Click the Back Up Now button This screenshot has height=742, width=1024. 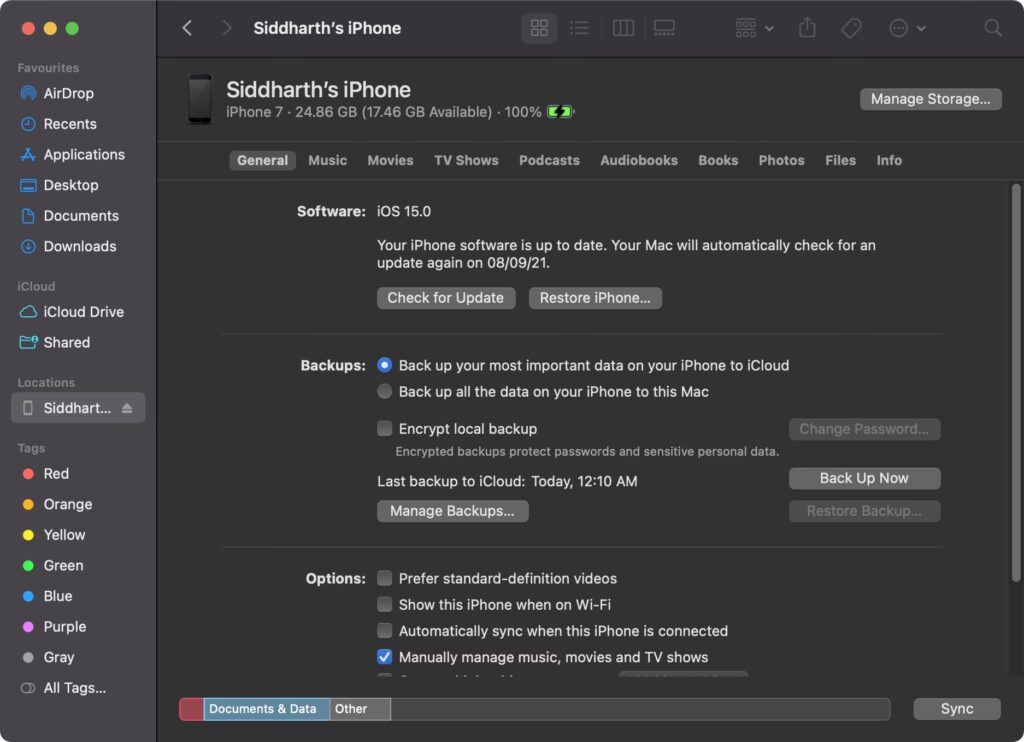pos(864,478)
